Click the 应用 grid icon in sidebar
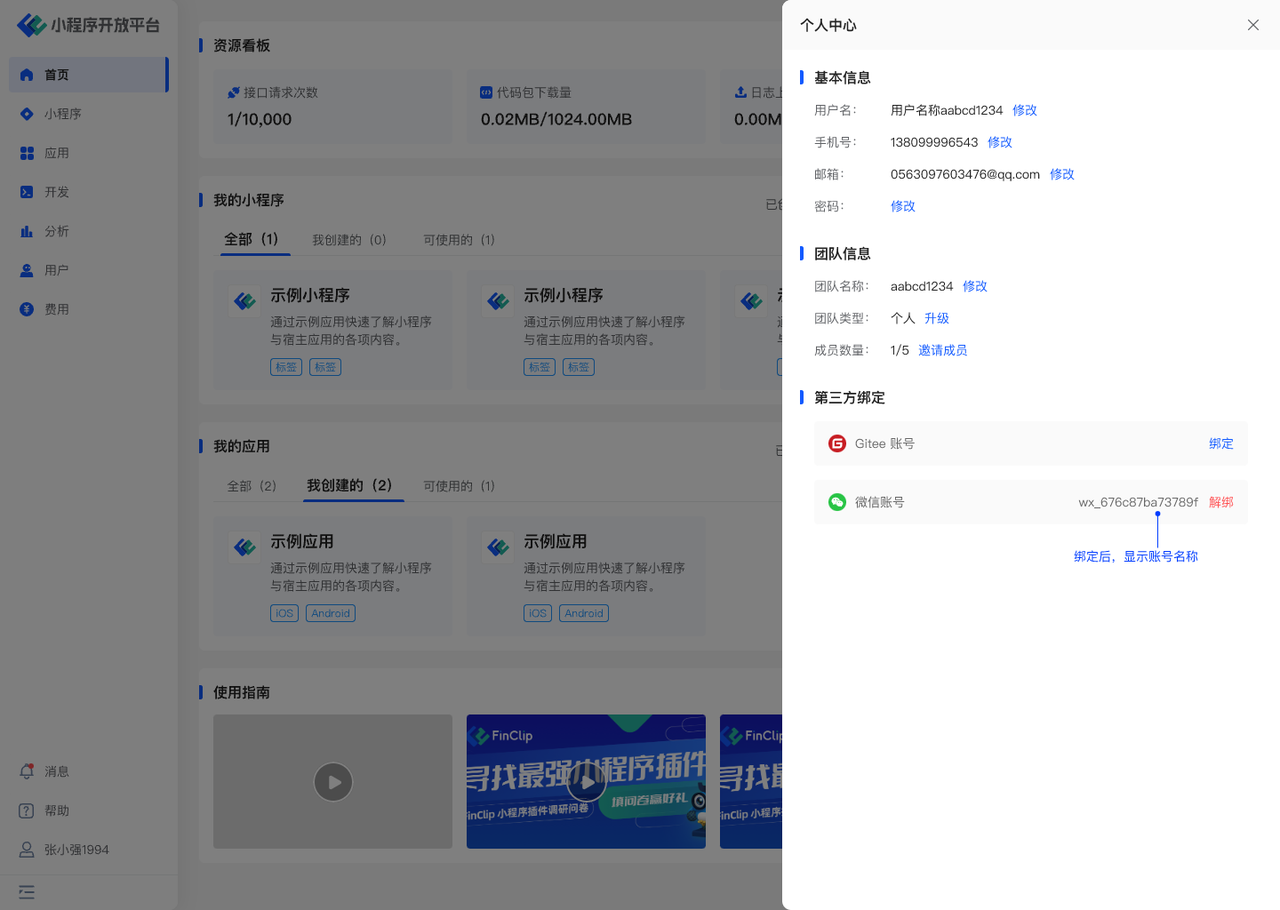Screen dimensions: 1280x910 pos(27,153)
